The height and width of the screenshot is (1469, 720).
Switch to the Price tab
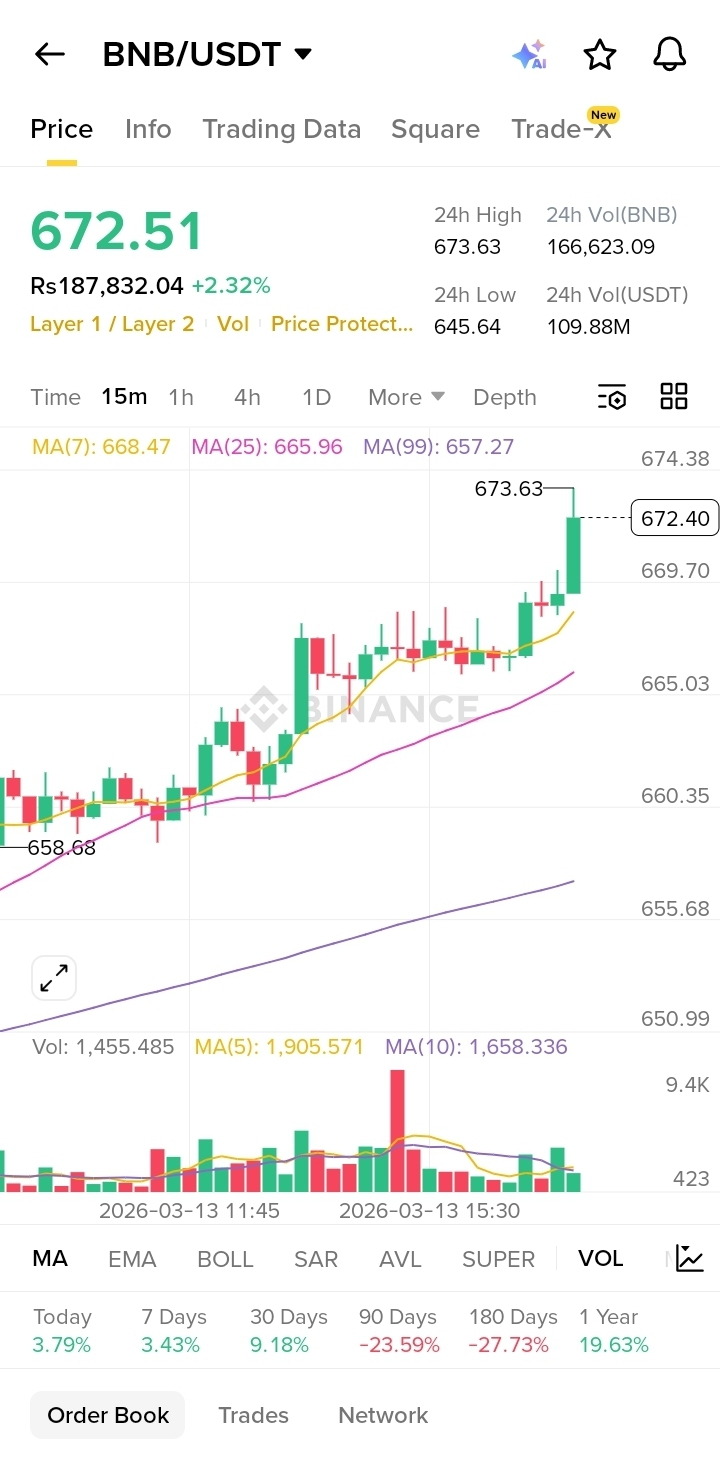62,129
